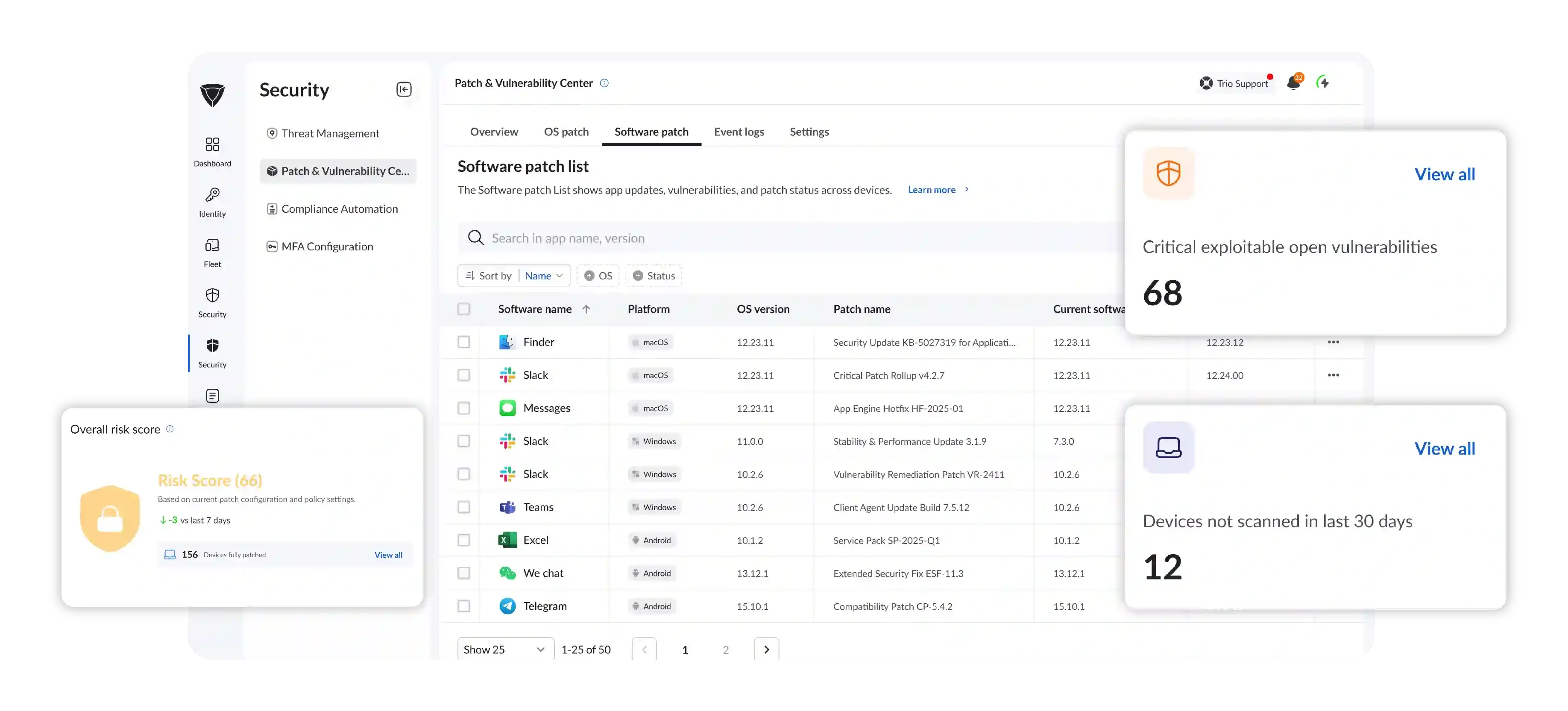
Task: Click Trio Support lifebuoy icon
Action: coord(1206,83)
